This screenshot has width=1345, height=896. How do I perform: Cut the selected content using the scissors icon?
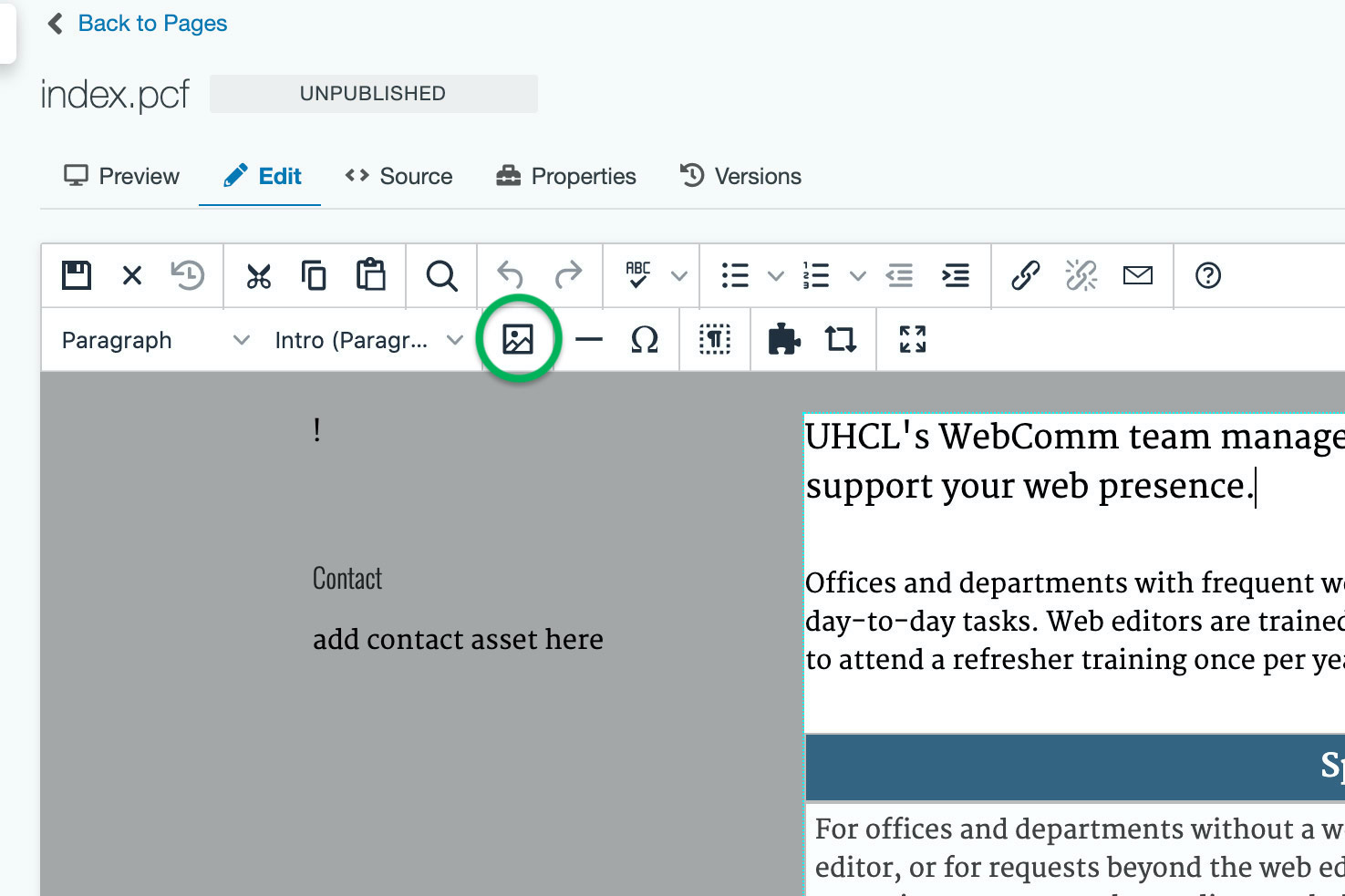pyautogui.click(x=259, y=275)
